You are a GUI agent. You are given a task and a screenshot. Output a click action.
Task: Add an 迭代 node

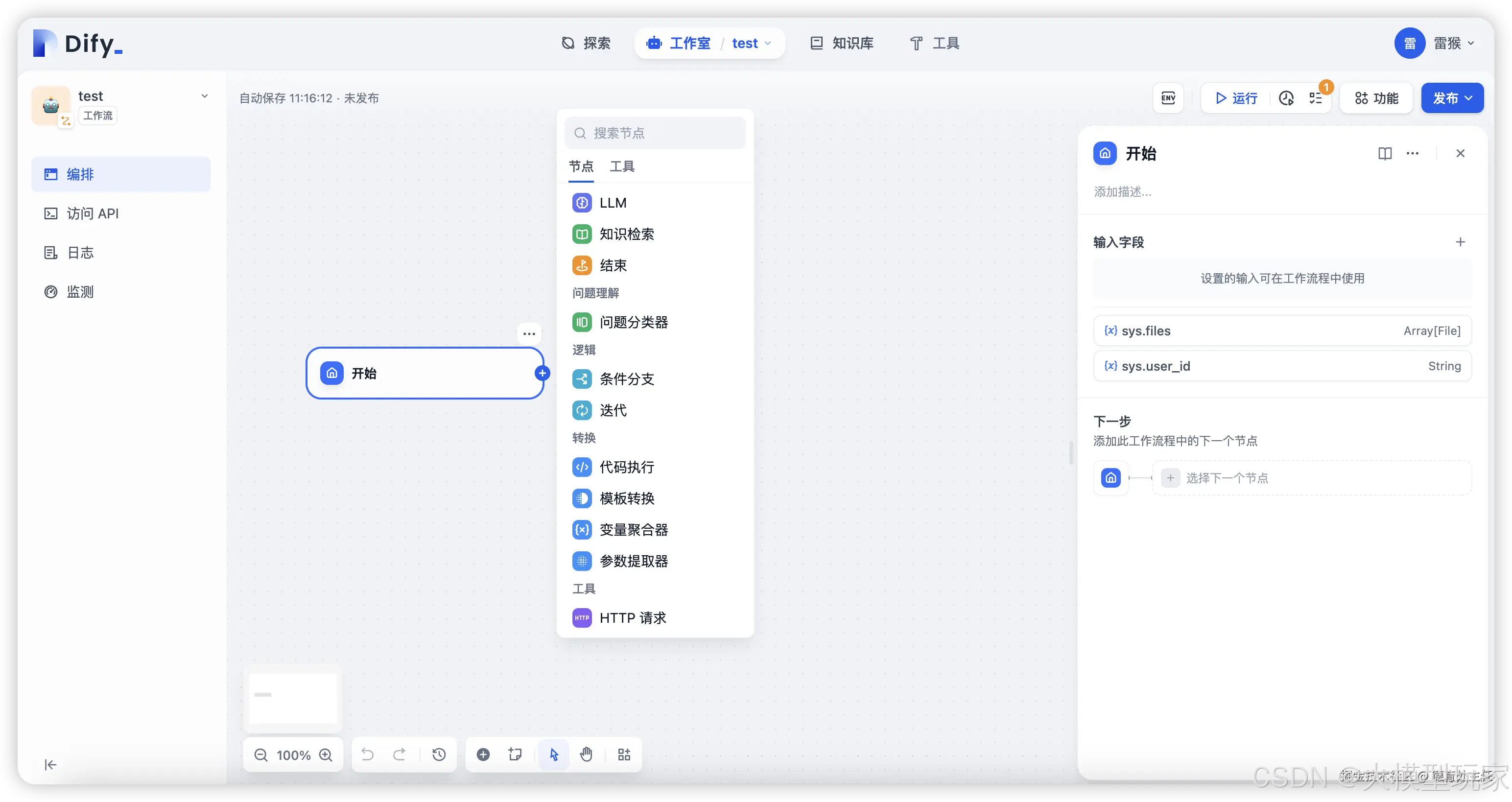click(x=612, y=410)
